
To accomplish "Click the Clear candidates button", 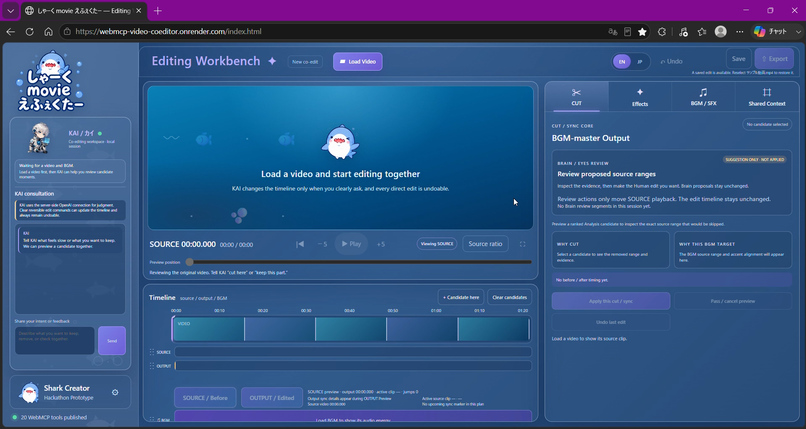I will [509, 297].
